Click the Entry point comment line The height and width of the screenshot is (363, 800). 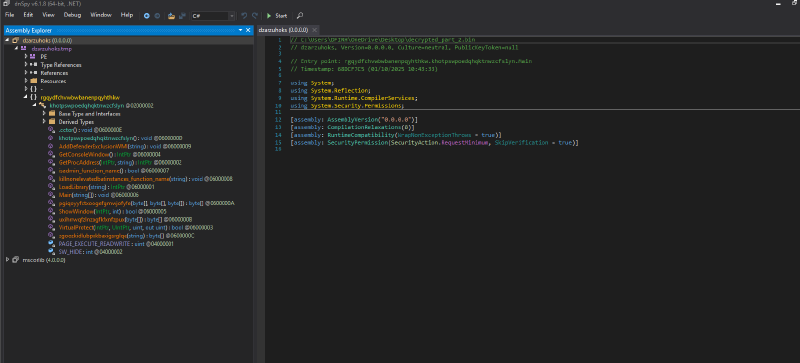click(x=411, y=61)
